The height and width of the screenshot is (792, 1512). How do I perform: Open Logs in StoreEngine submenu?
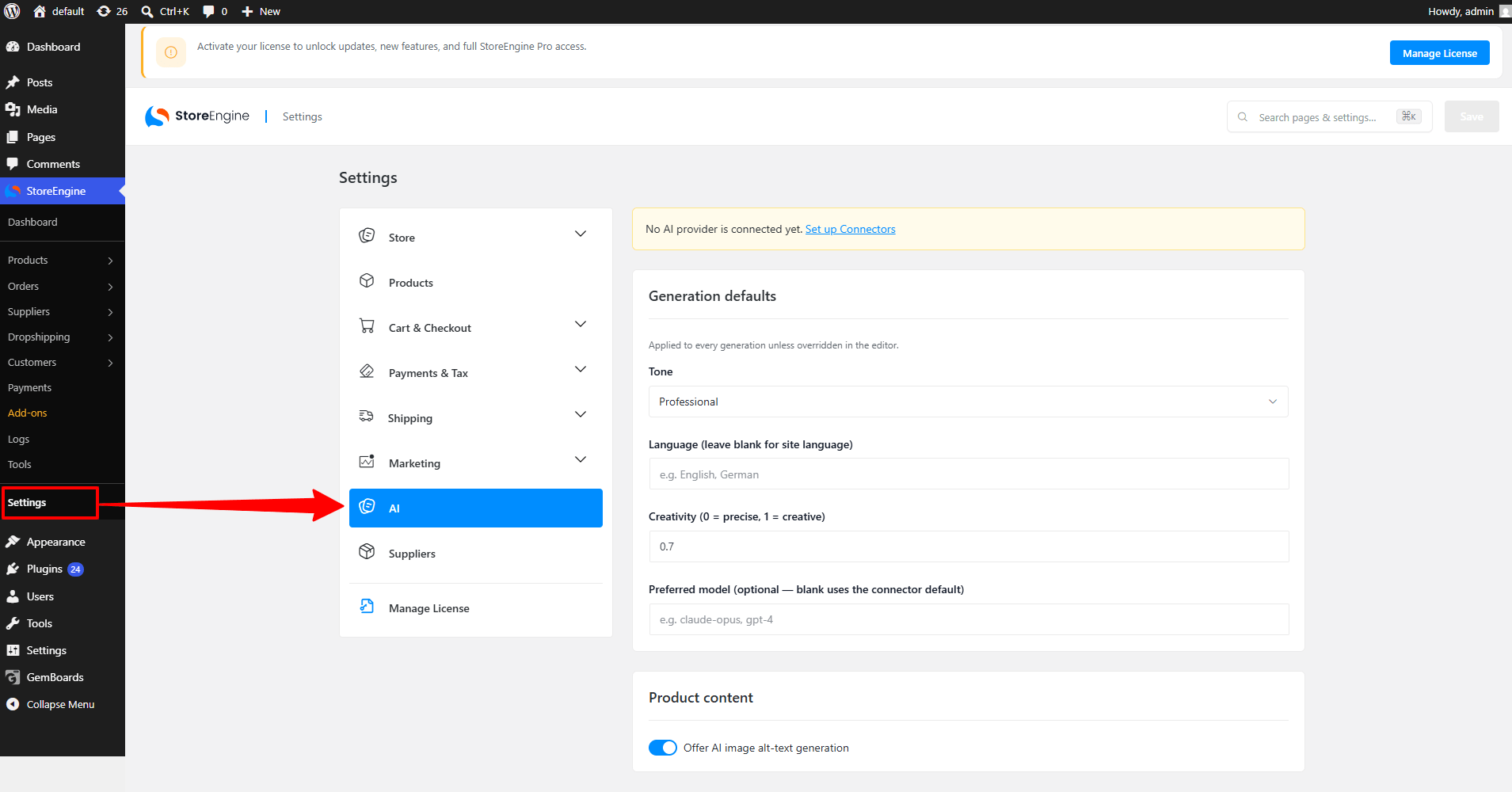(18, 439)
